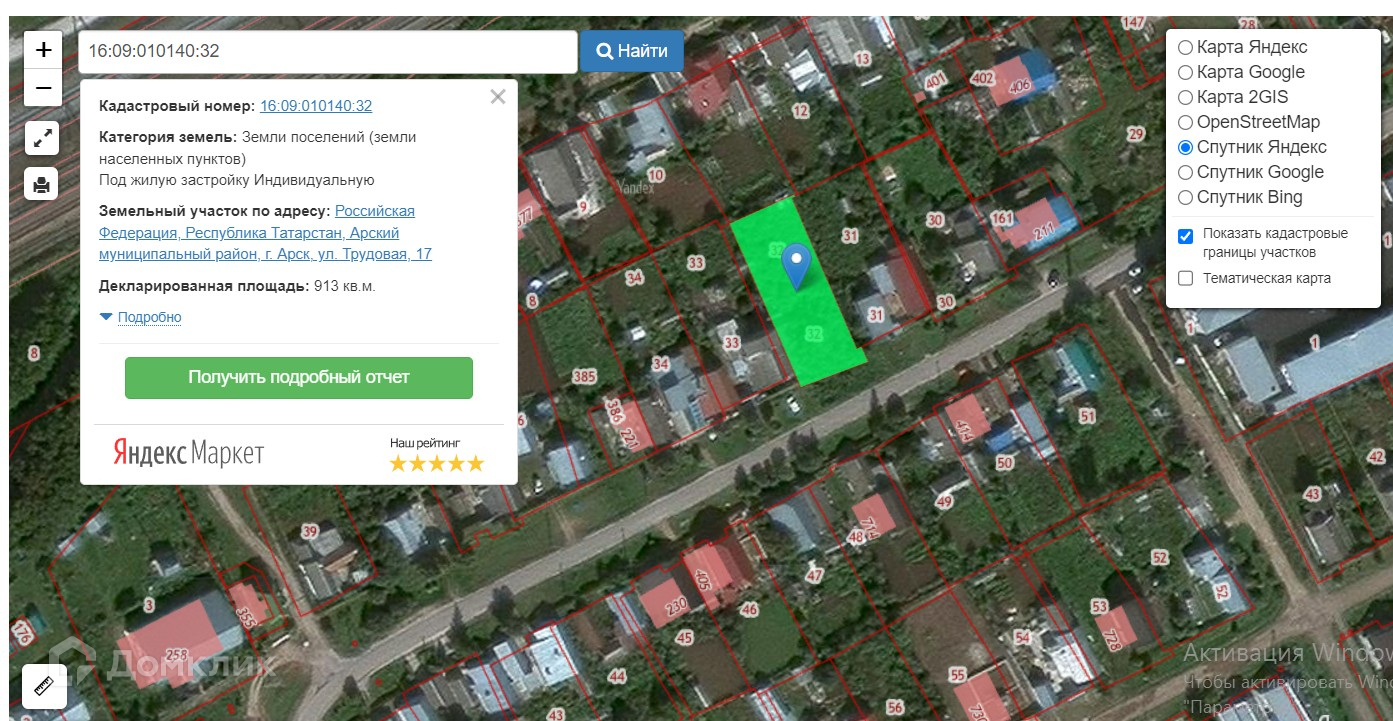Screen dimensions: 1393x721
Task: Click Получить подробный отчет button
Action: click(x=299, y=378)
